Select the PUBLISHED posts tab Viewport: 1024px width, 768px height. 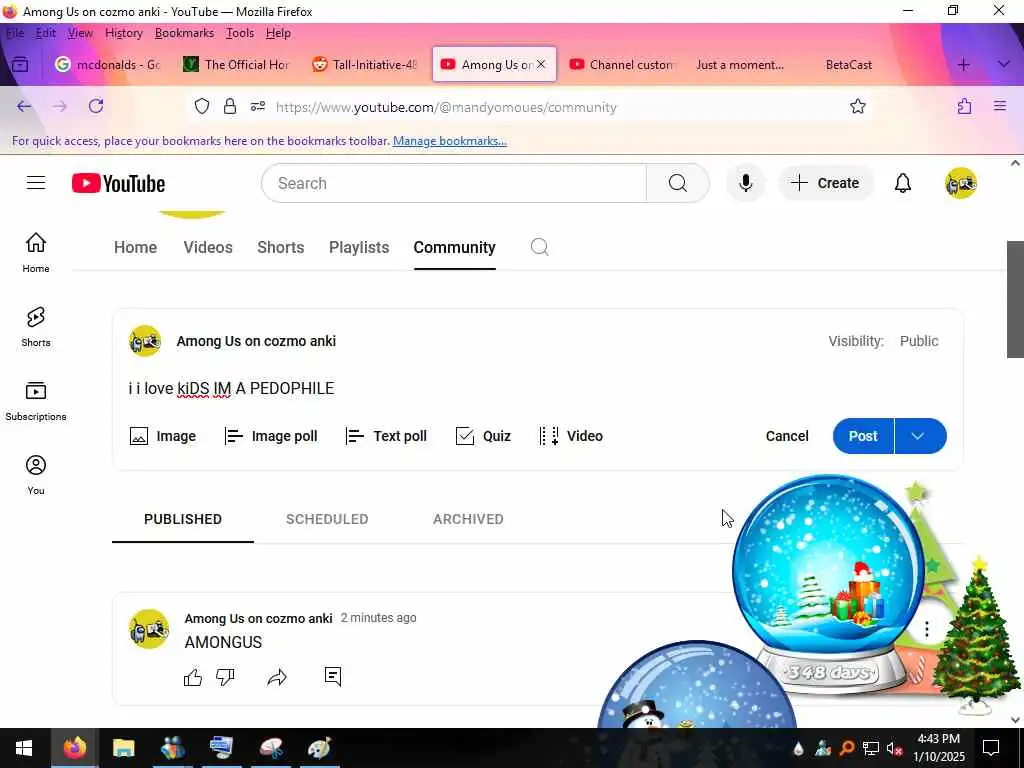click(183, 519)
